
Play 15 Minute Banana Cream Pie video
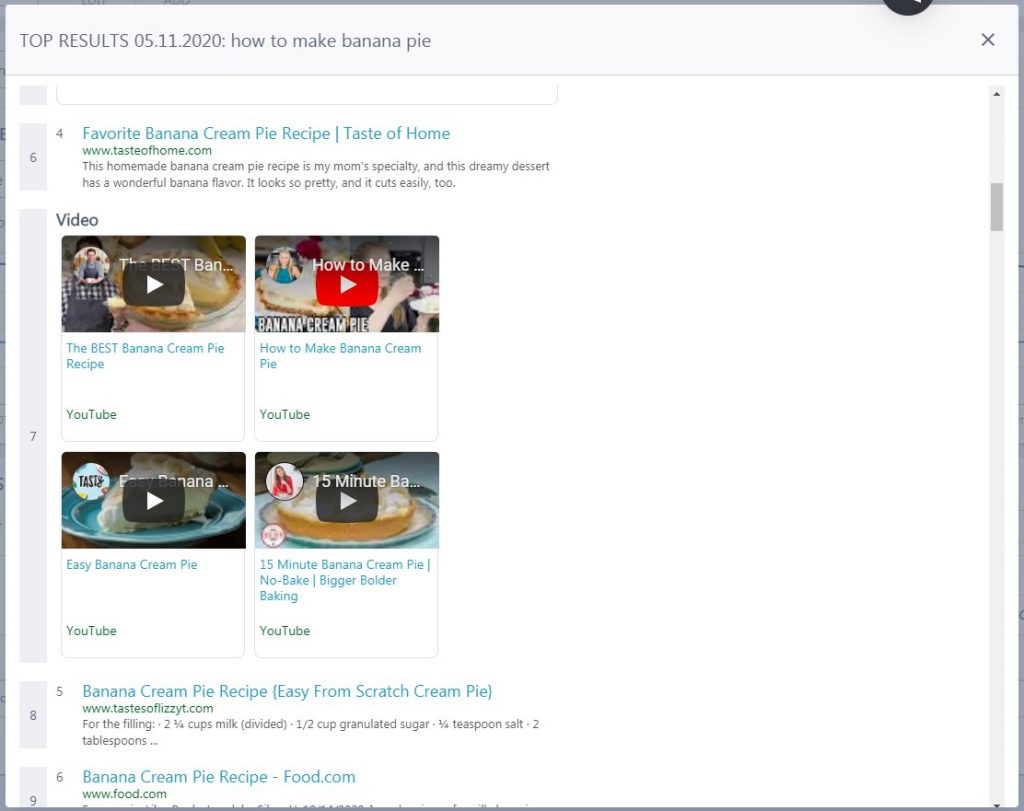347,501
